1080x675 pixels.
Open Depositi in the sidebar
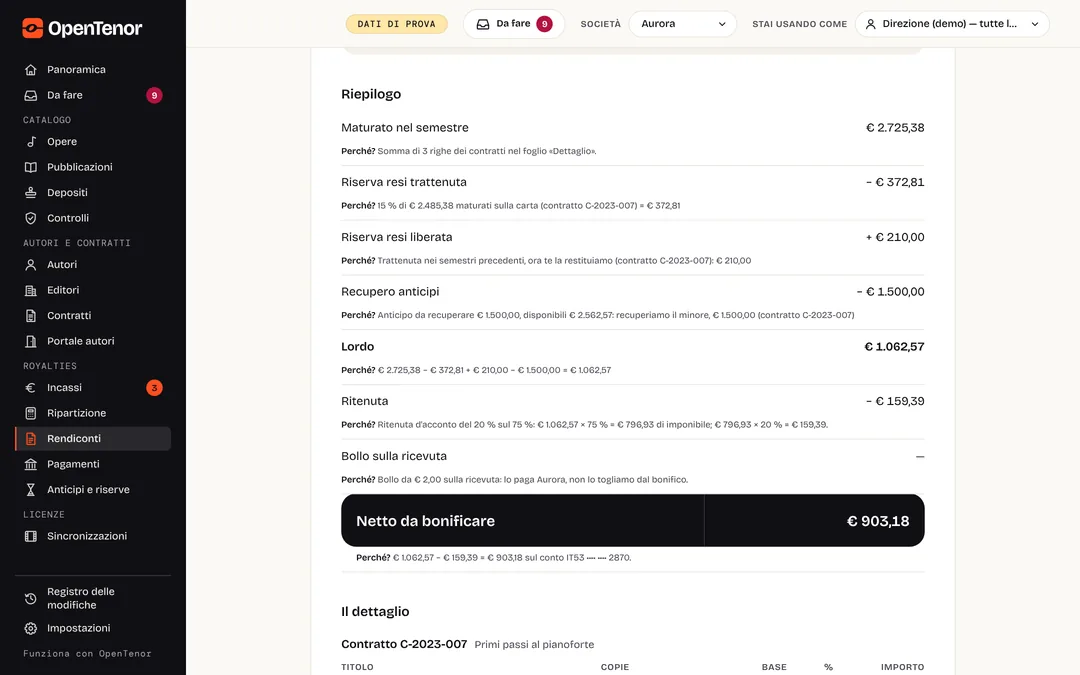[x=93, y=192]
